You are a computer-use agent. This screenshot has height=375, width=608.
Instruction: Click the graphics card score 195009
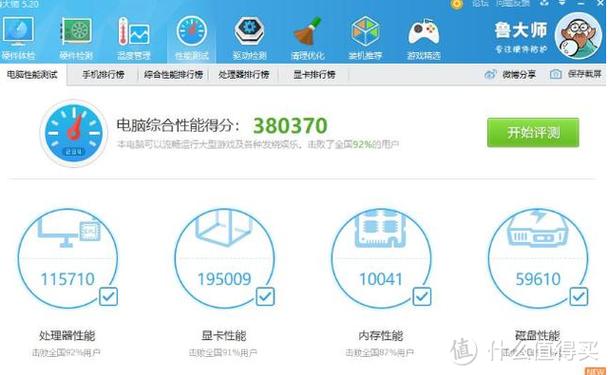(x=224, y=279)
